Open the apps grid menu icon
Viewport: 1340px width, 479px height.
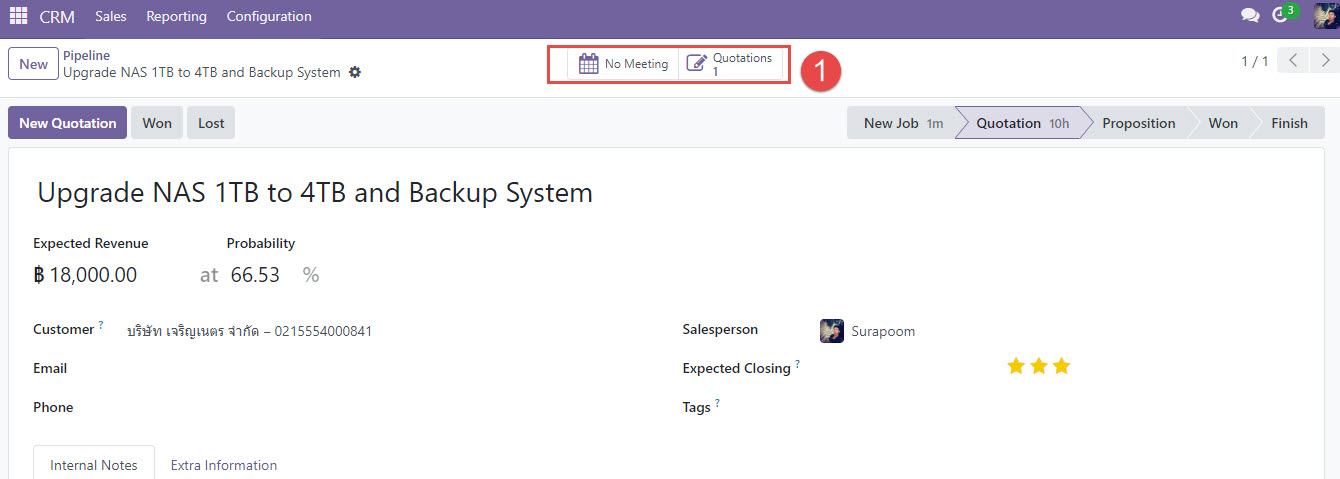point(18,16)
